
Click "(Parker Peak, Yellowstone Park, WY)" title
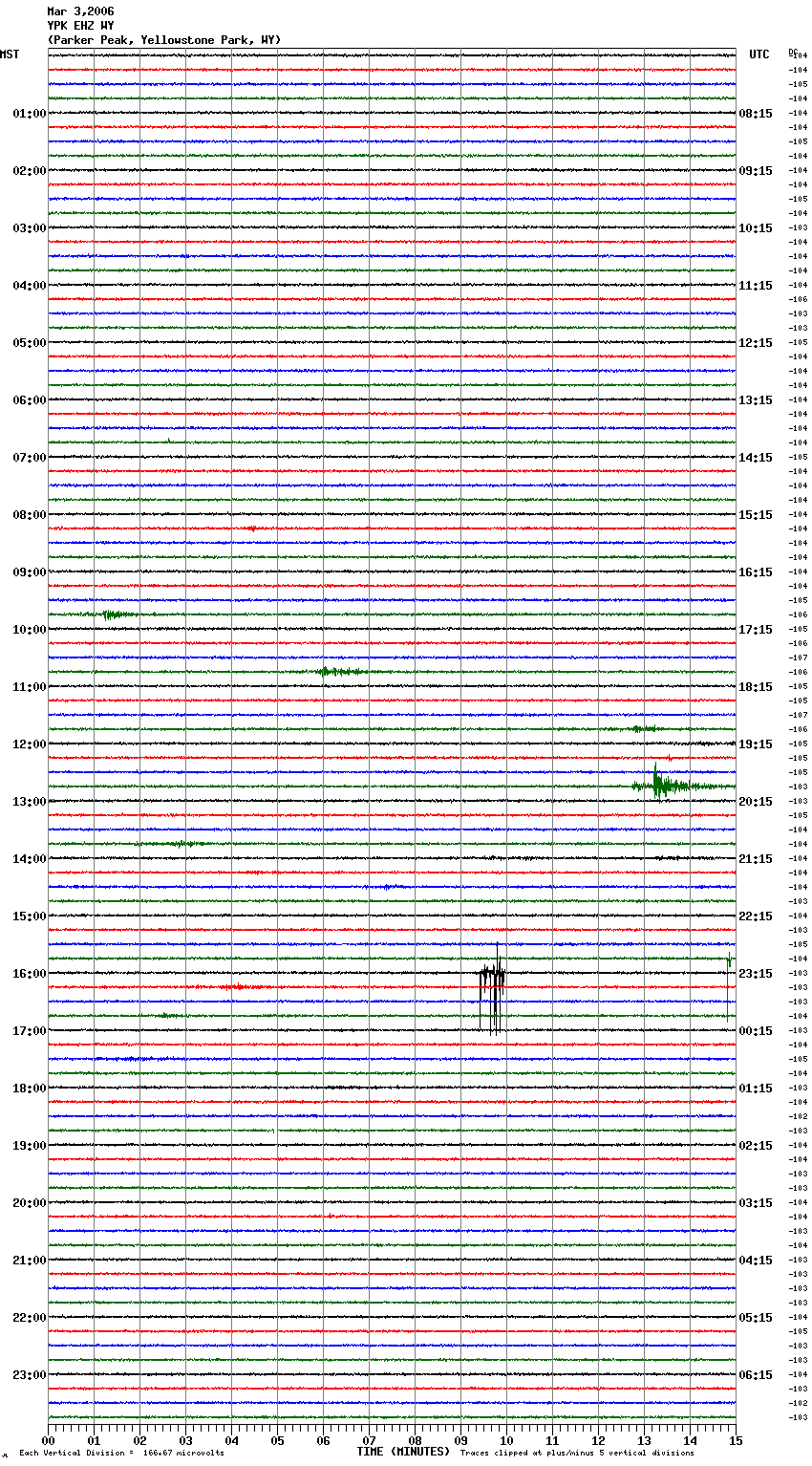tap(164, 40)
